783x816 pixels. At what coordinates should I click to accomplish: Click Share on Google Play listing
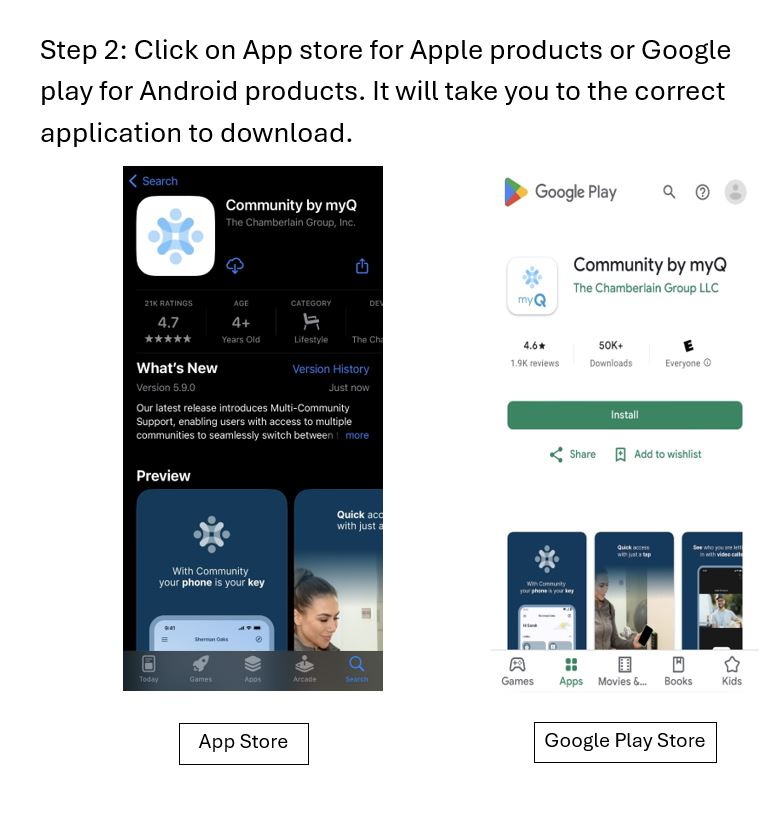(572, 454)
